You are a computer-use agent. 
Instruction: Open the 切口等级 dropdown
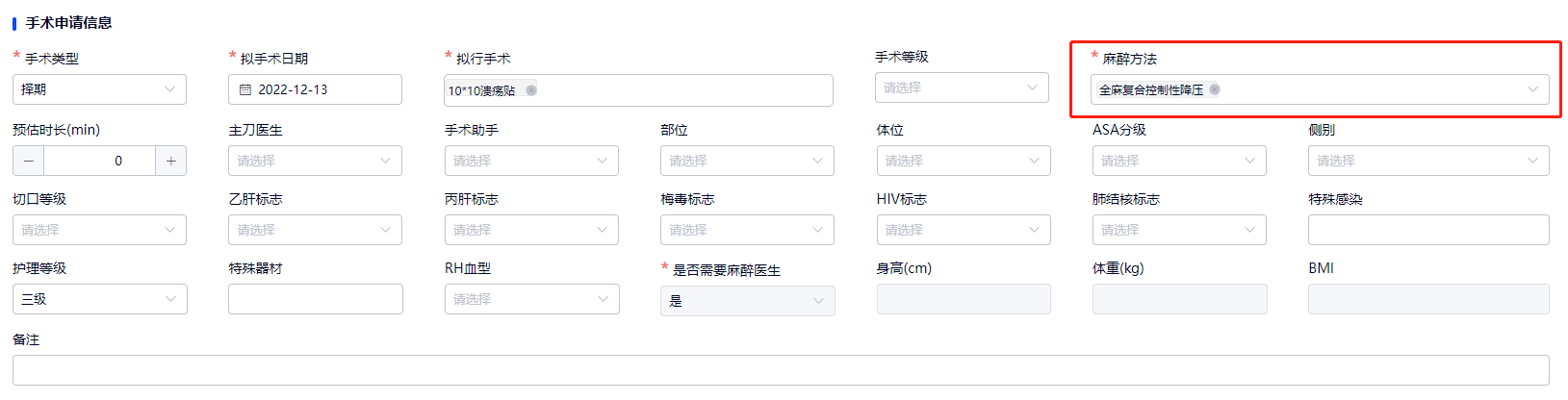point(99,230)
